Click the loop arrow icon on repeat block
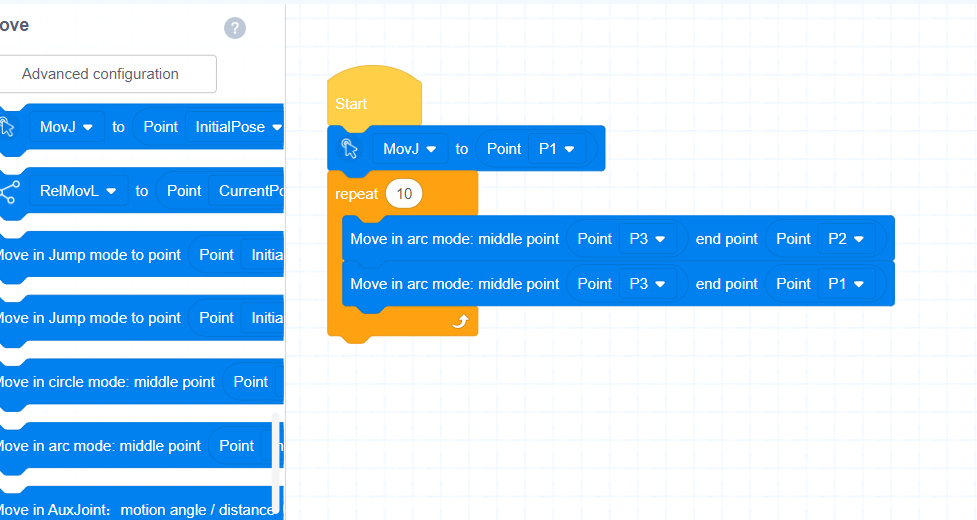This screenshot has height=520, width=977. pyautogui.click(x=460, y=321)
